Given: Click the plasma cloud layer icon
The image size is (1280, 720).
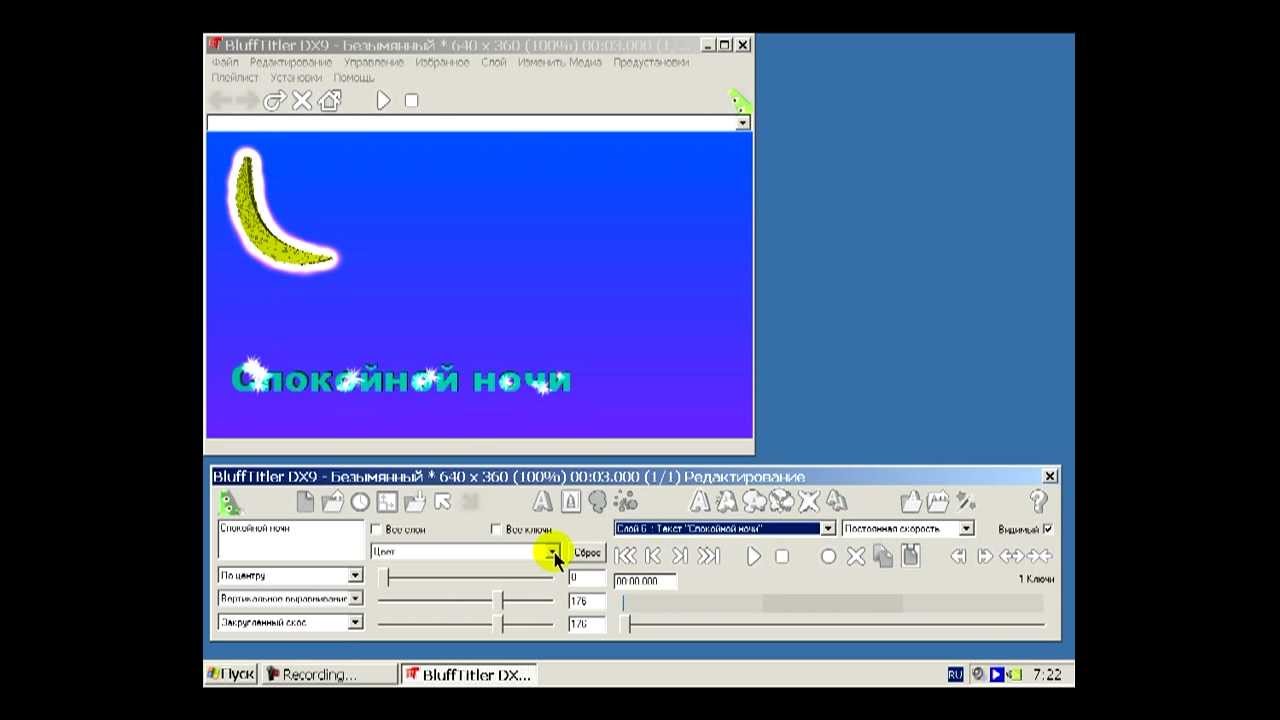Looking at the screenshot, I should pos(598,502).
